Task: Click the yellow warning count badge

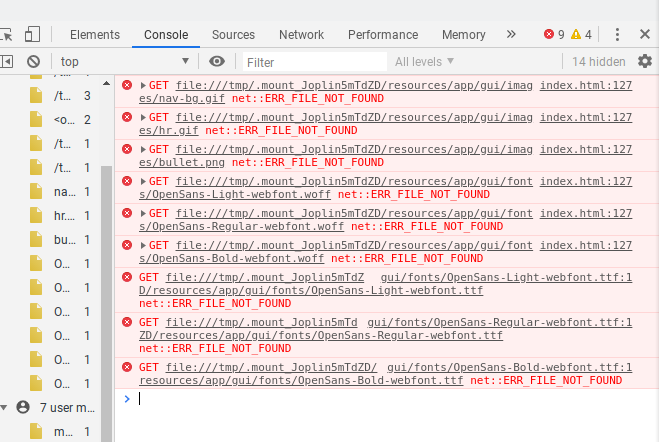Action: [581, 34]
